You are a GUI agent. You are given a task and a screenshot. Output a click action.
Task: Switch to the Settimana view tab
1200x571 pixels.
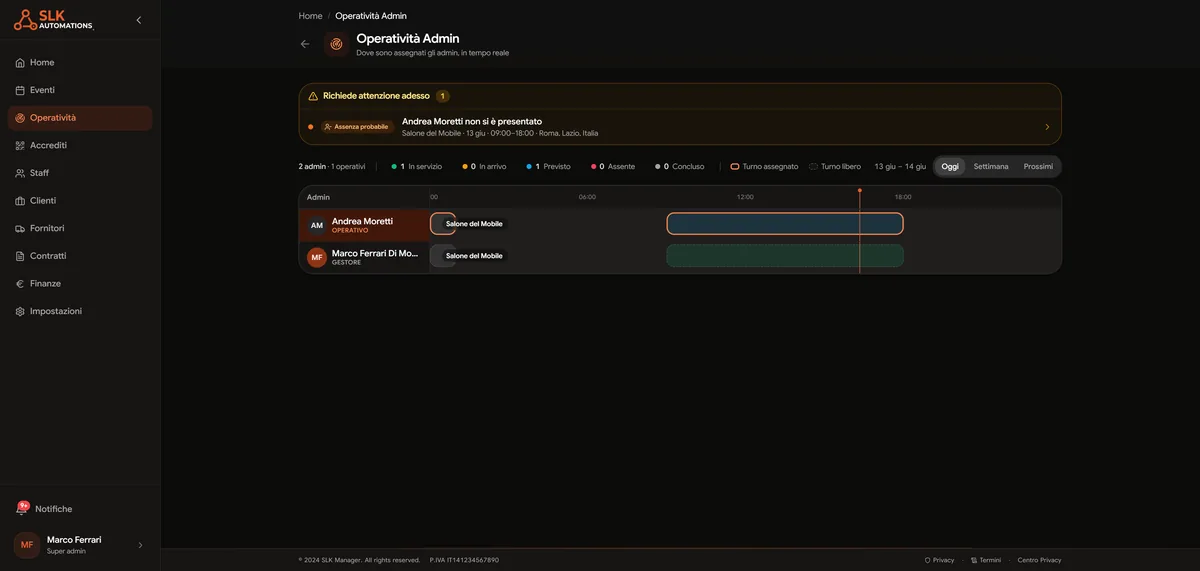(x=991, y=166)
